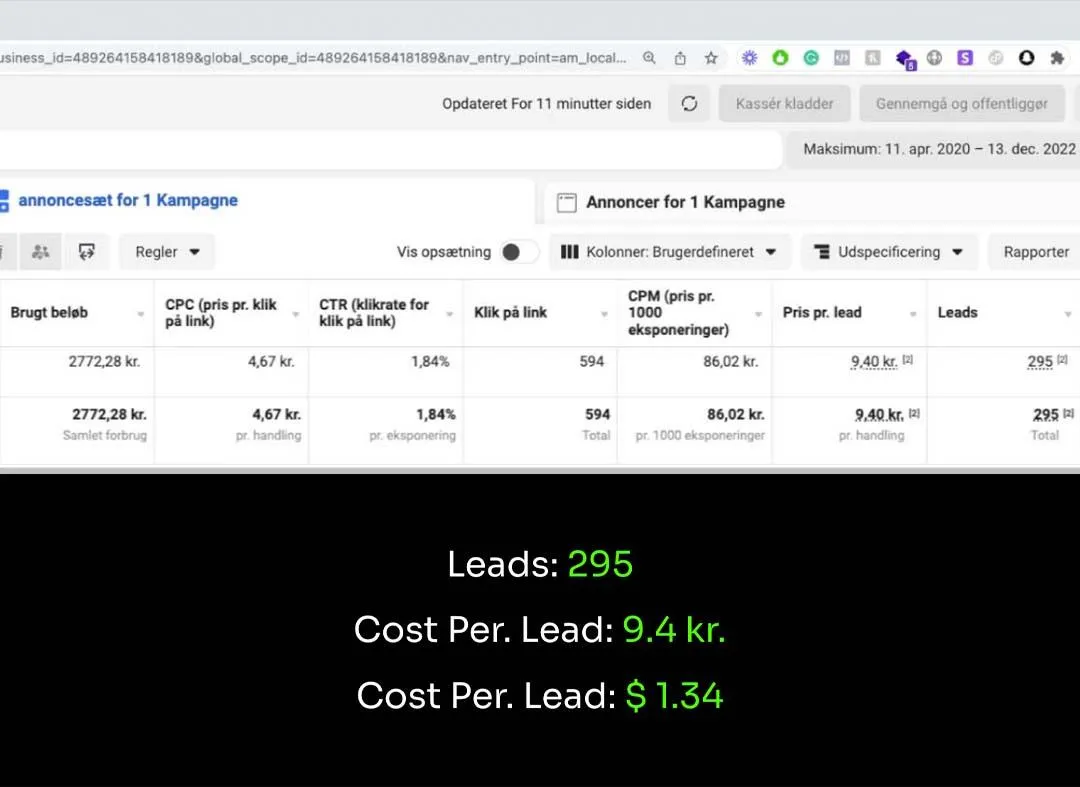This screenshot has width=1080, height=787.
Task: Open the Leads column header arrow
Action: coord(1068,314)
